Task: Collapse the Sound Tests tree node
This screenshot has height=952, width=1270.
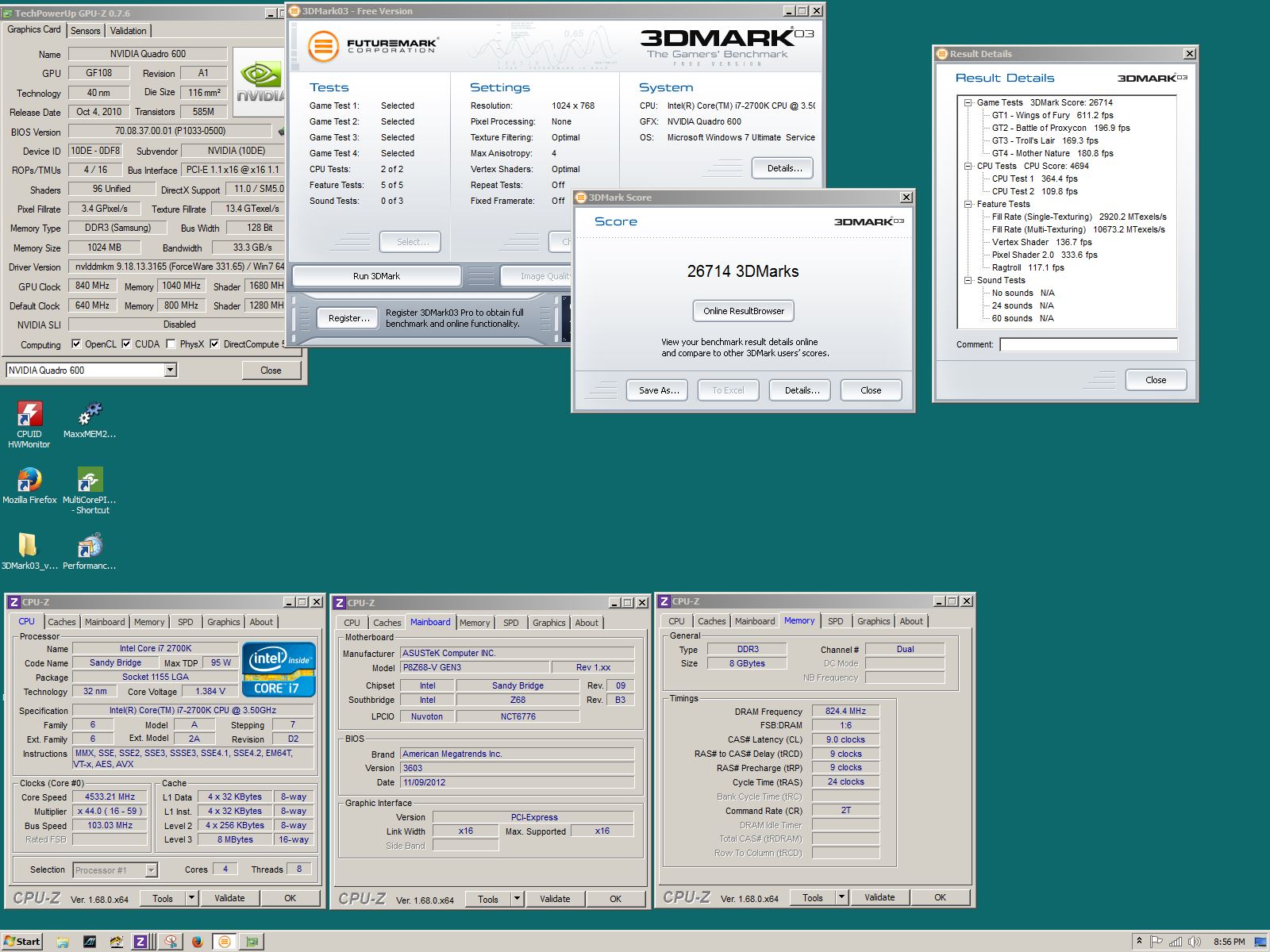Action: [968, 280]
